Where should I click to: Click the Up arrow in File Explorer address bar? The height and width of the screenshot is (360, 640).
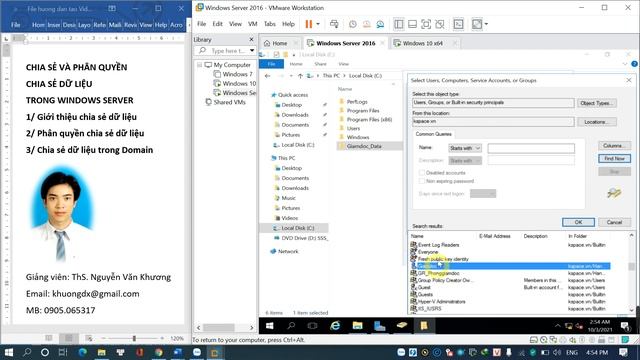pos(300,76)
